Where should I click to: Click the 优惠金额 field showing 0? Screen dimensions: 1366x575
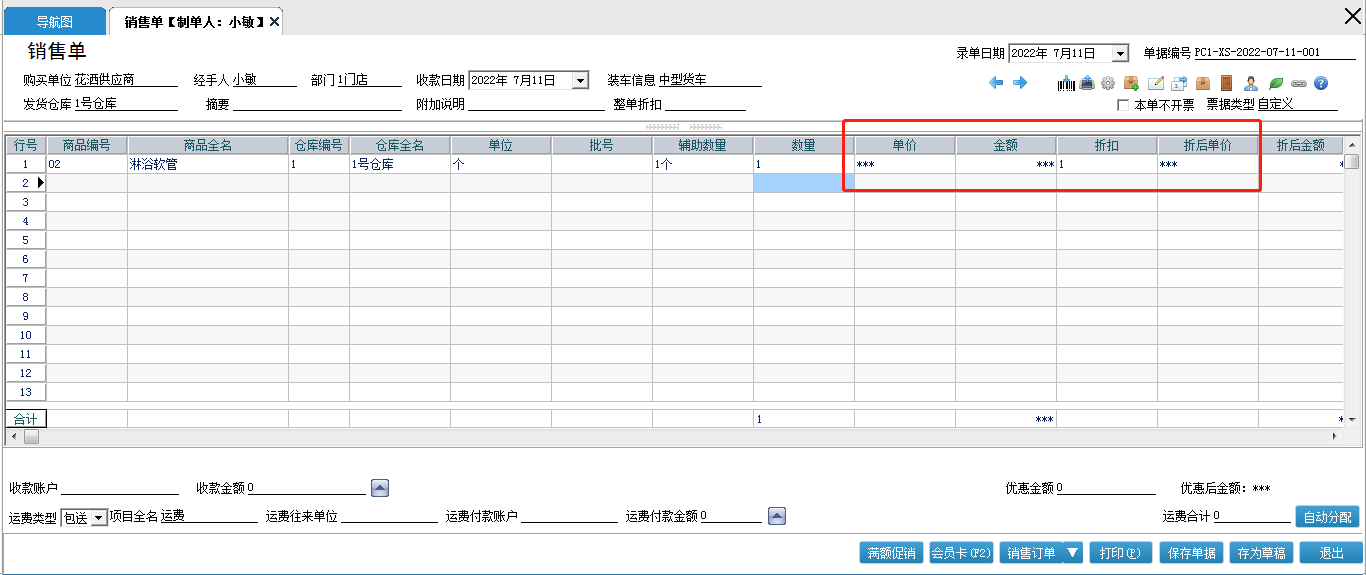tap(1106, 488)
